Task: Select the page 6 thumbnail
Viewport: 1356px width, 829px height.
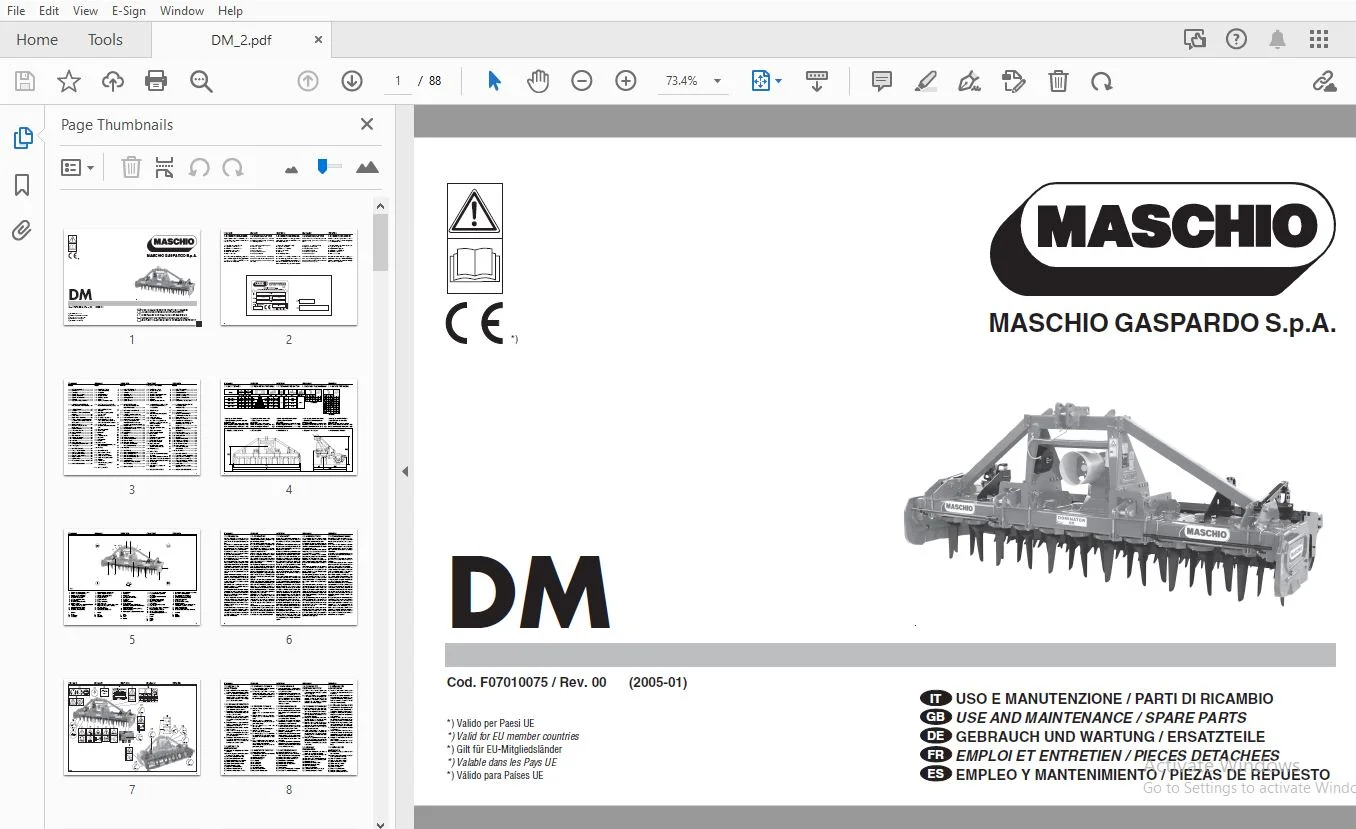Action: pos(289,577)
